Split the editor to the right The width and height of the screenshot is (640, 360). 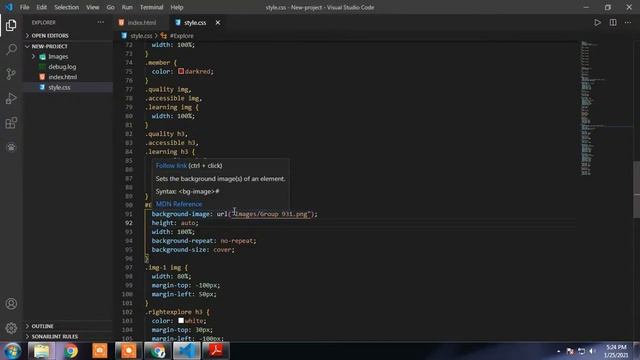pos(613,23)
